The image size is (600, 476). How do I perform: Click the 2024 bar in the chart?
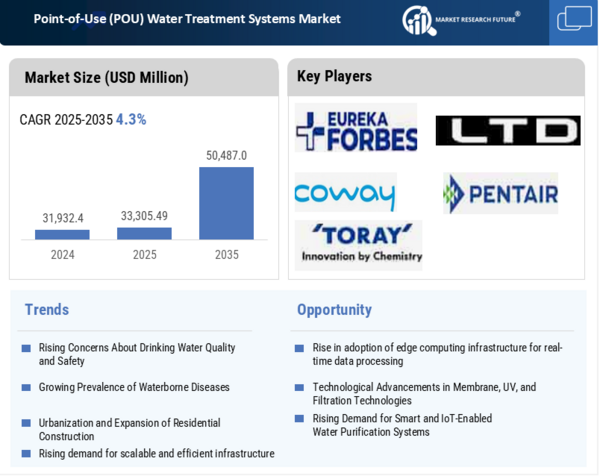click(x=62, y=234)
